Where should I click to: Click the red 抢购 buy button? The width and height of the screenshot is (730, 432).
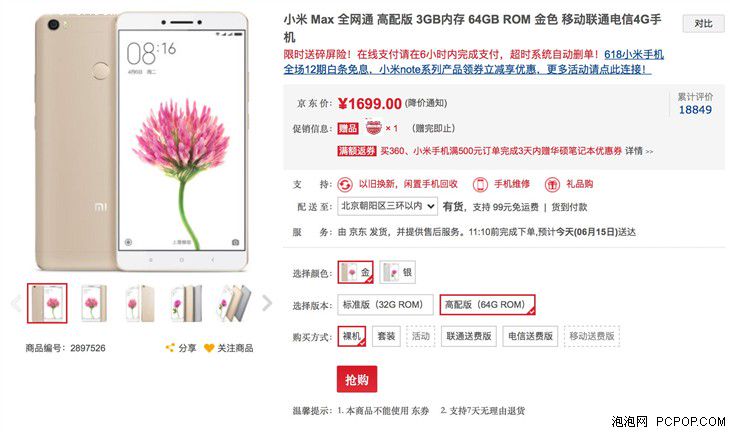[x=357, y=379]
